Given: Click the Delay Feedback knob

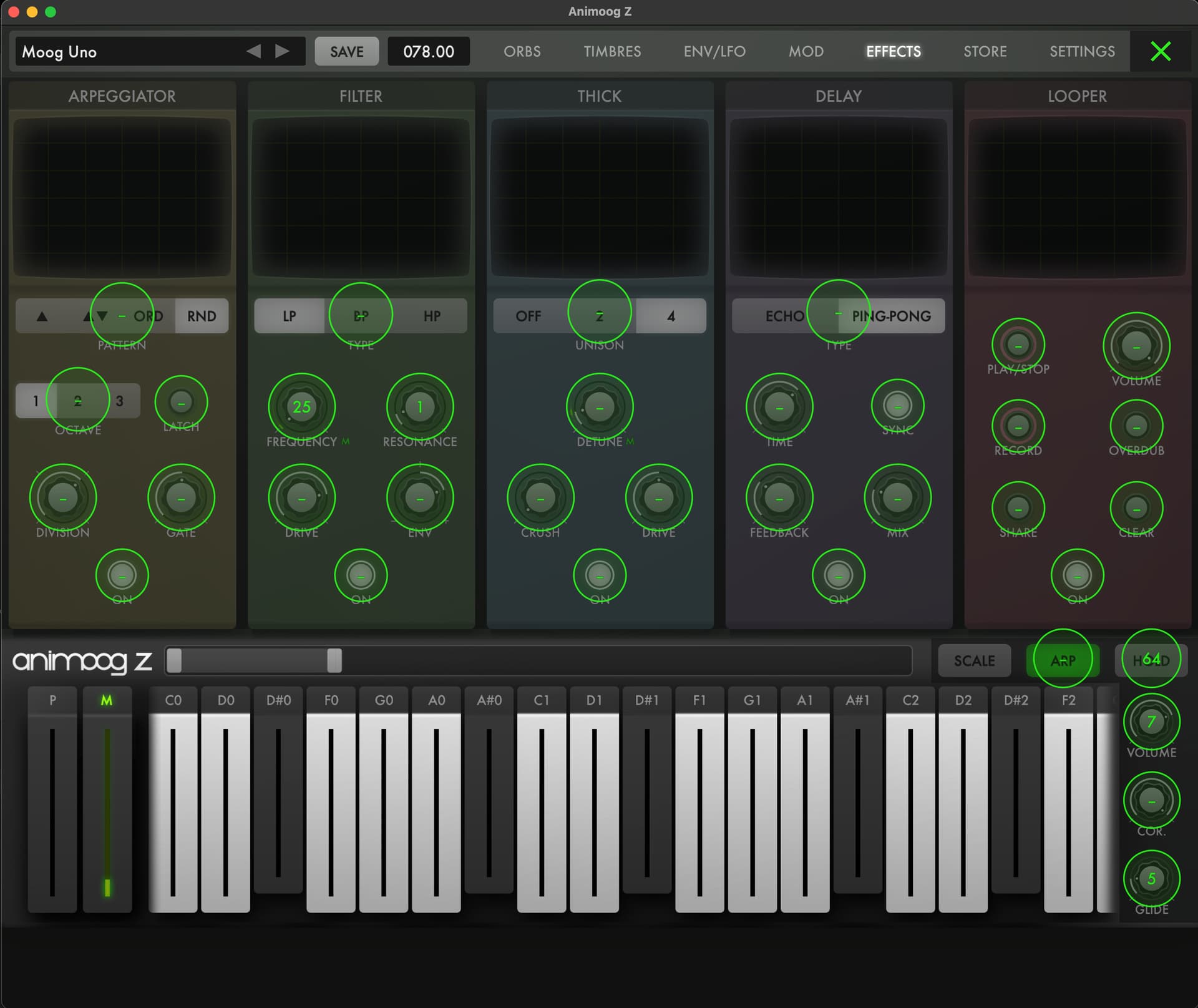Looking at the screenshot, I should click(779, 498).
